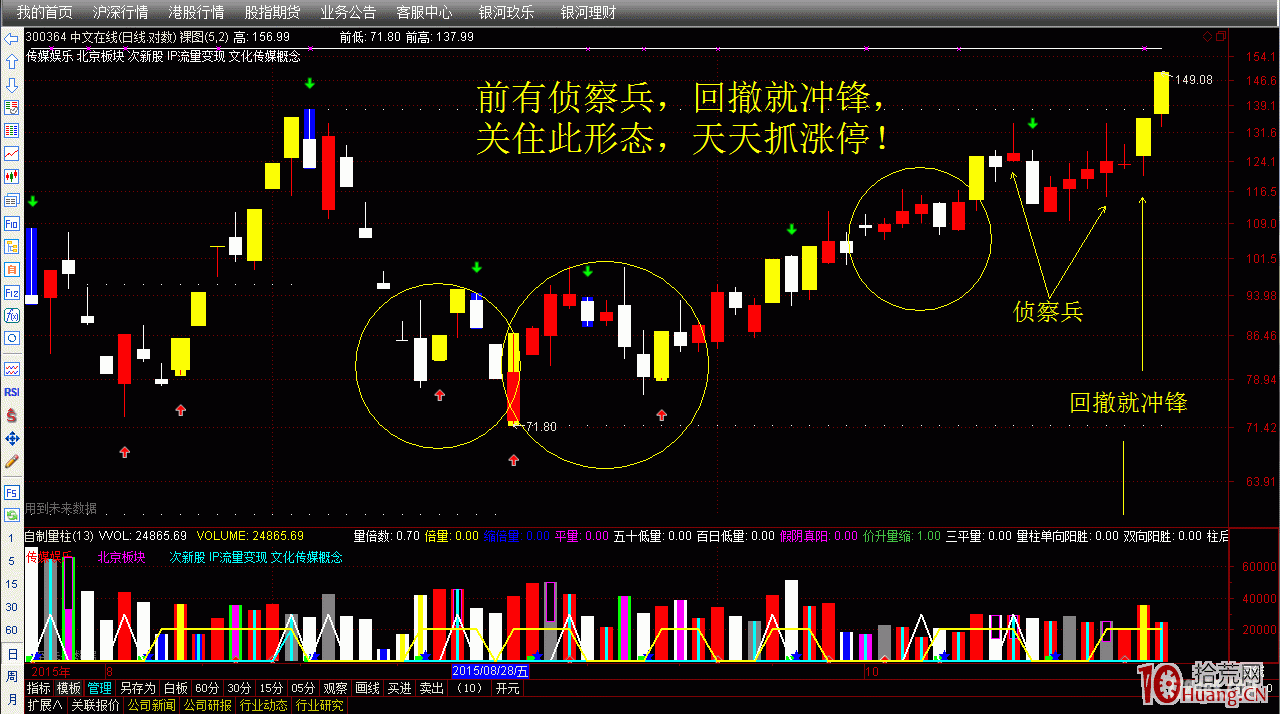
Task: Click the 自制量柱(13) indicator label
Action: click(x=59, y=536)
